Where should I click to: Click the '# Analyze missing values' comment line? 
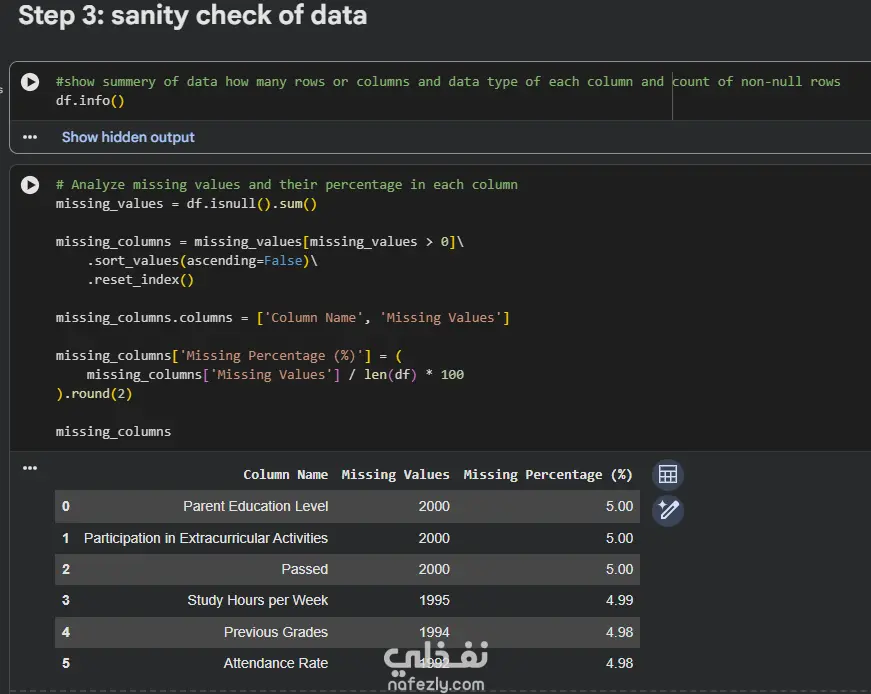pyautogui.click(x=287, y=184)
